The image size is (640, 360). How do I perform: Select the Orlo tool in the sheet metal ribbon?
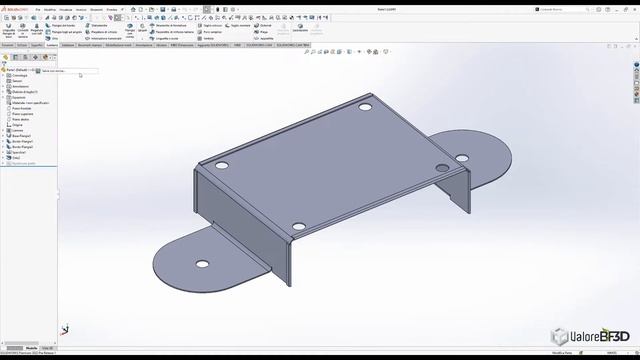click(x=52, y=38)
